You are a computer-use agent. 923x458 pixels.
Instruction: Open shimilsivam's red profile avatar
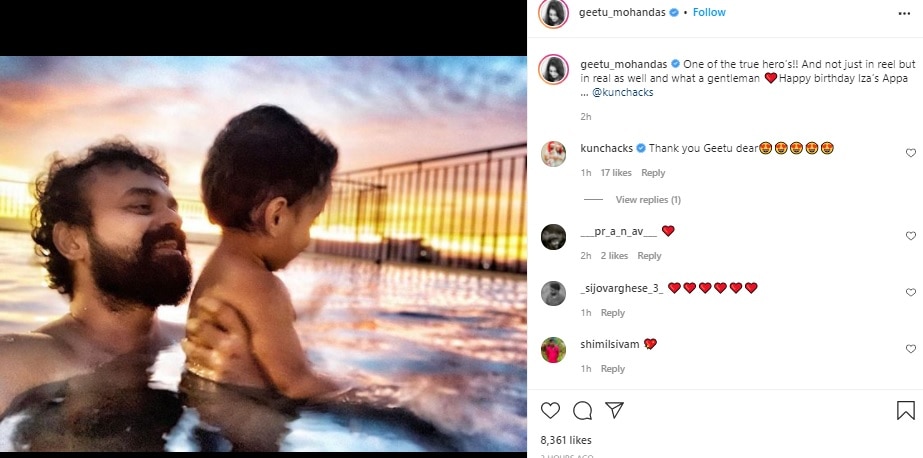(x=554, y=349)
